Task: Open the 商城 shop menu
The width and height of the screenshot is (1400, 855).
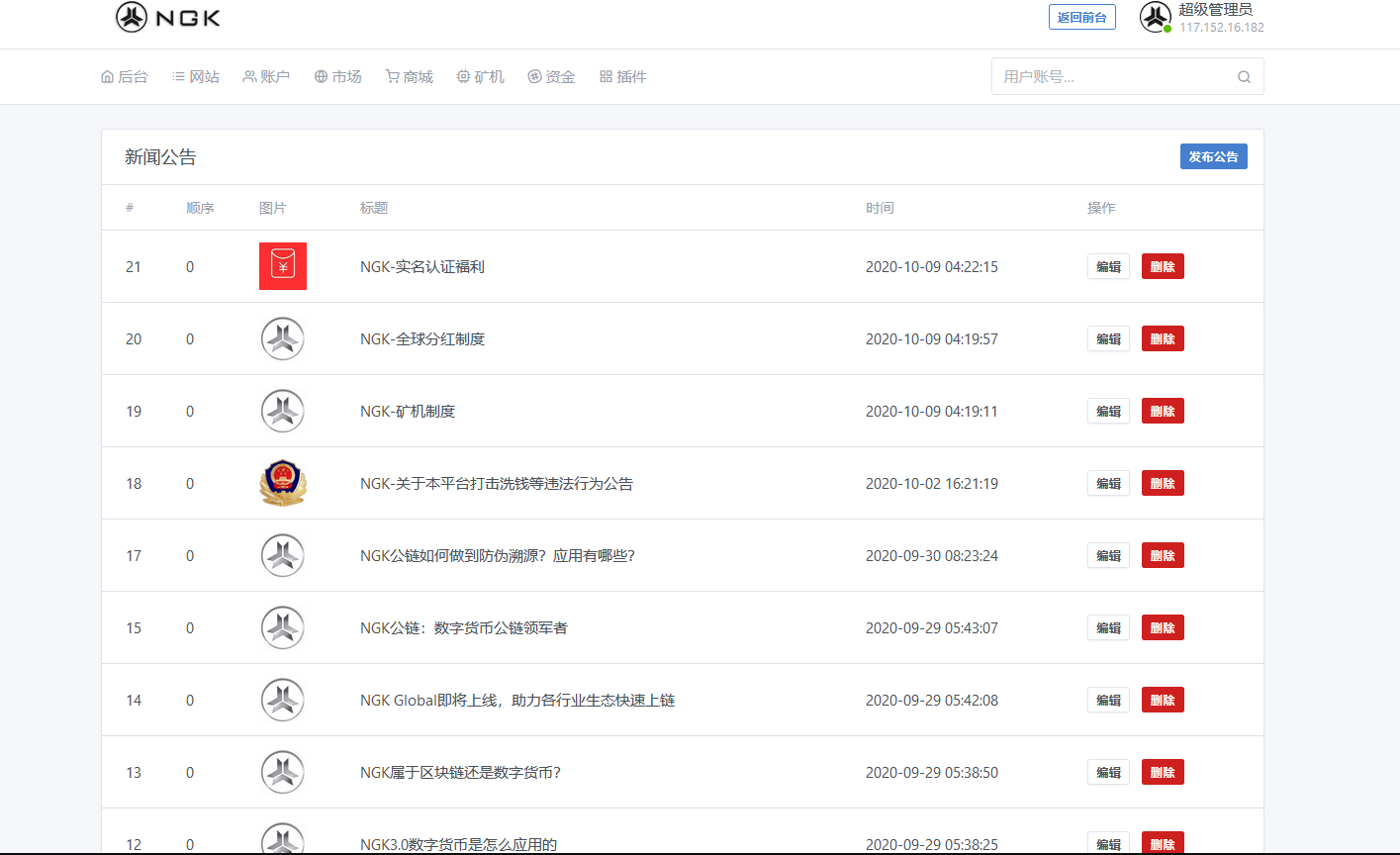Action: [409, 77]
